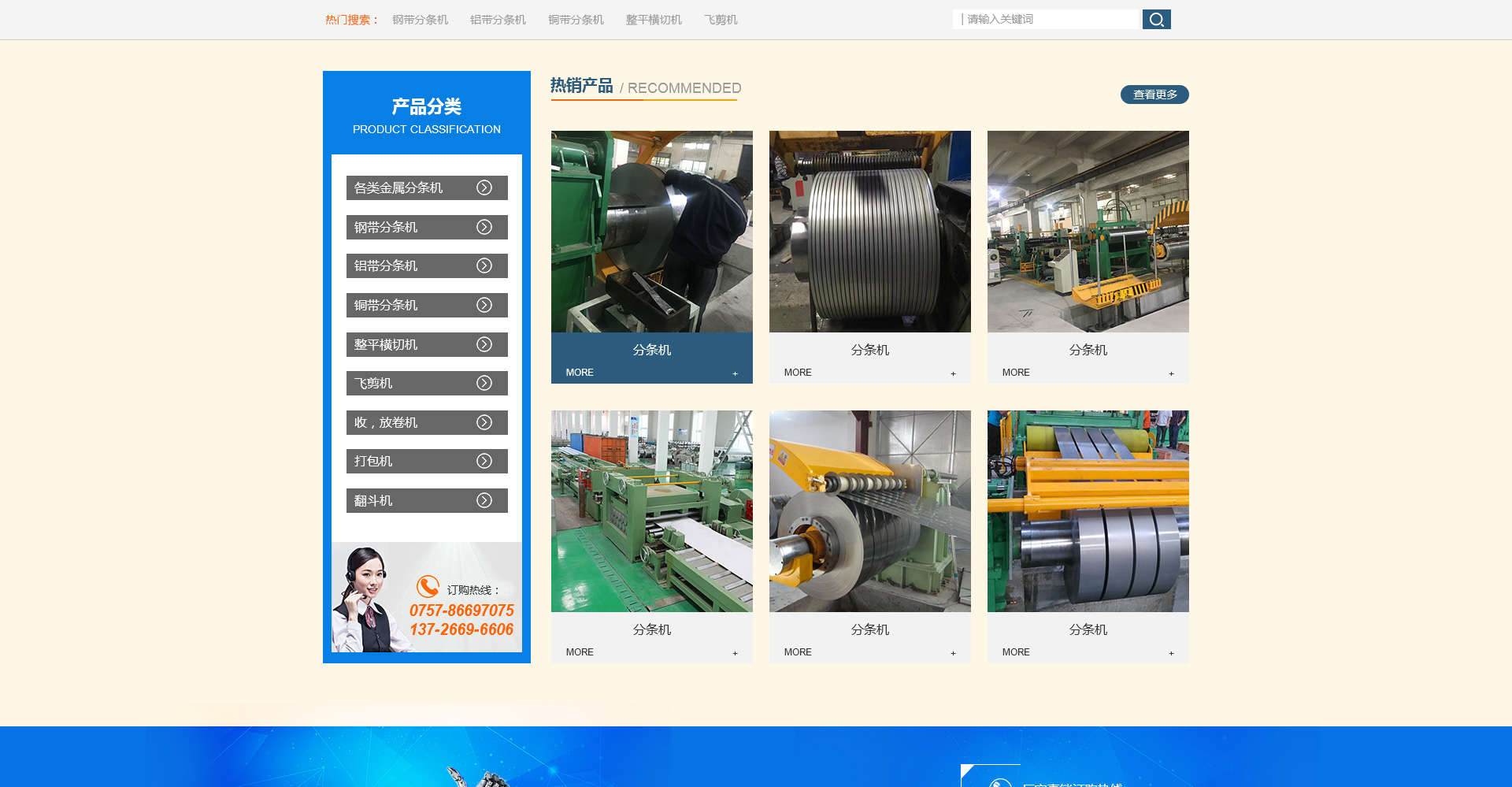Click arrow icon beside 钢带分条机 category
This screenshot has width=1512, height=787.
click(x=484, y=227)
